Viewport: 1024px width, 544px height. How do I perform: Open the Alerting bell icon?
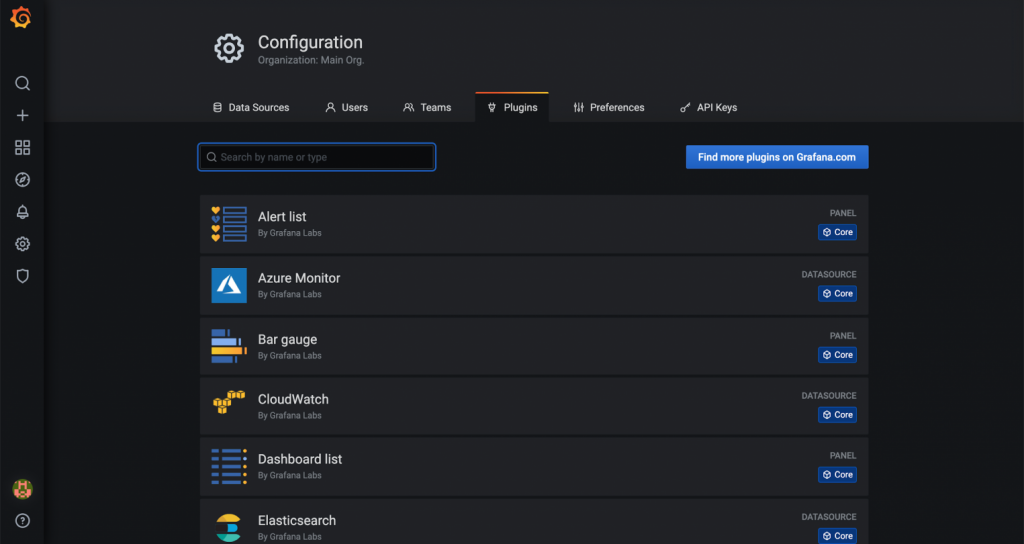(22, 212)
